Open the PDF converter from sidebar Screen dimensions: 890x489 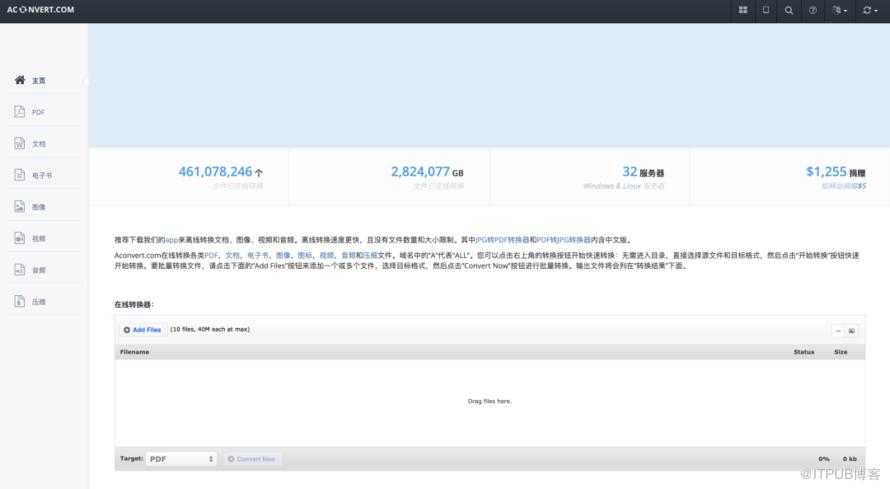click(38, 112)
